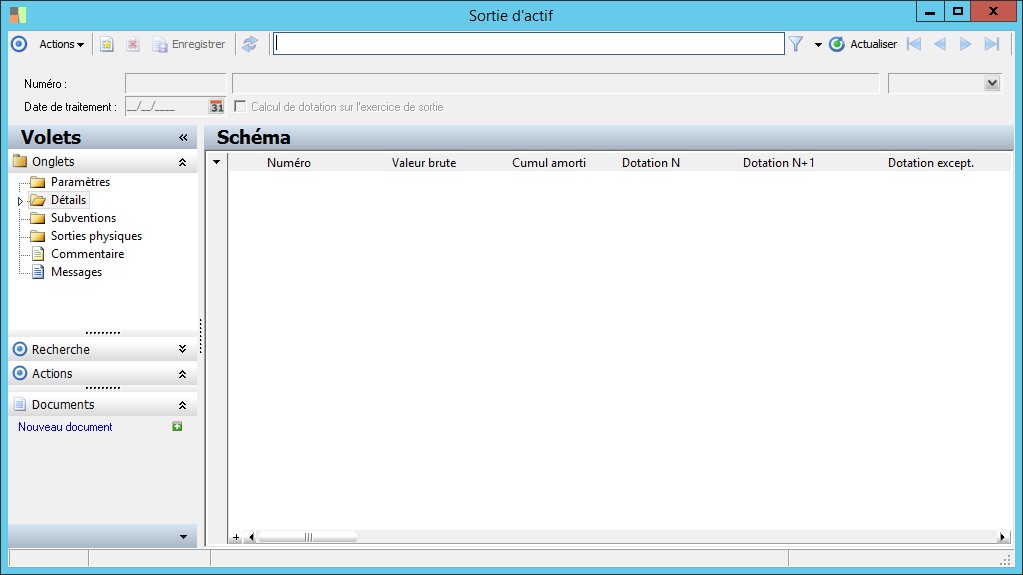Click the Actions panel circle icon
Image resolution: width=1023 pixels, height=575 pixels.
point(20,373)
